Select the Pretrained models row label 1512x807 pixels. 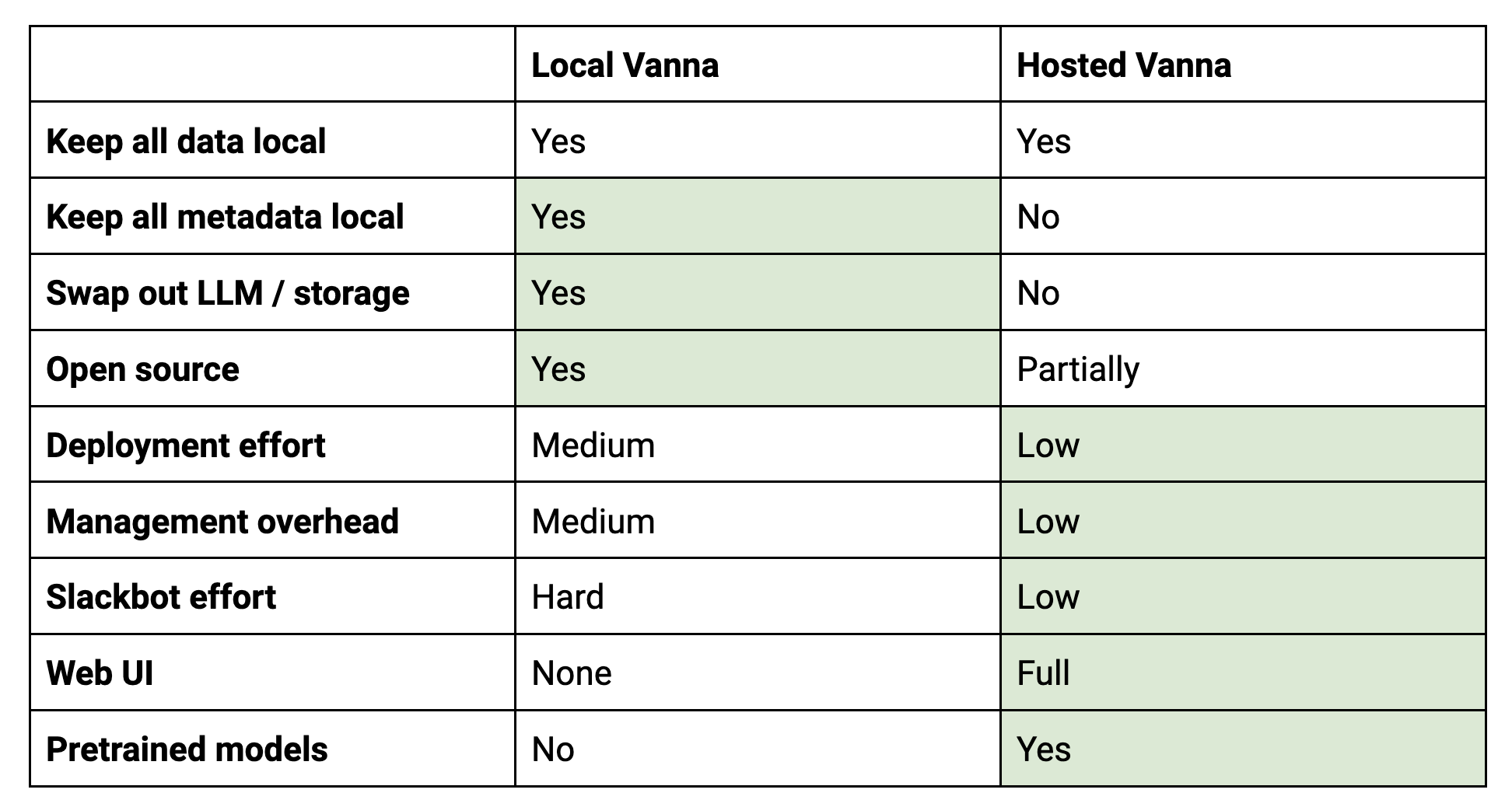click(x=187, y=749)
